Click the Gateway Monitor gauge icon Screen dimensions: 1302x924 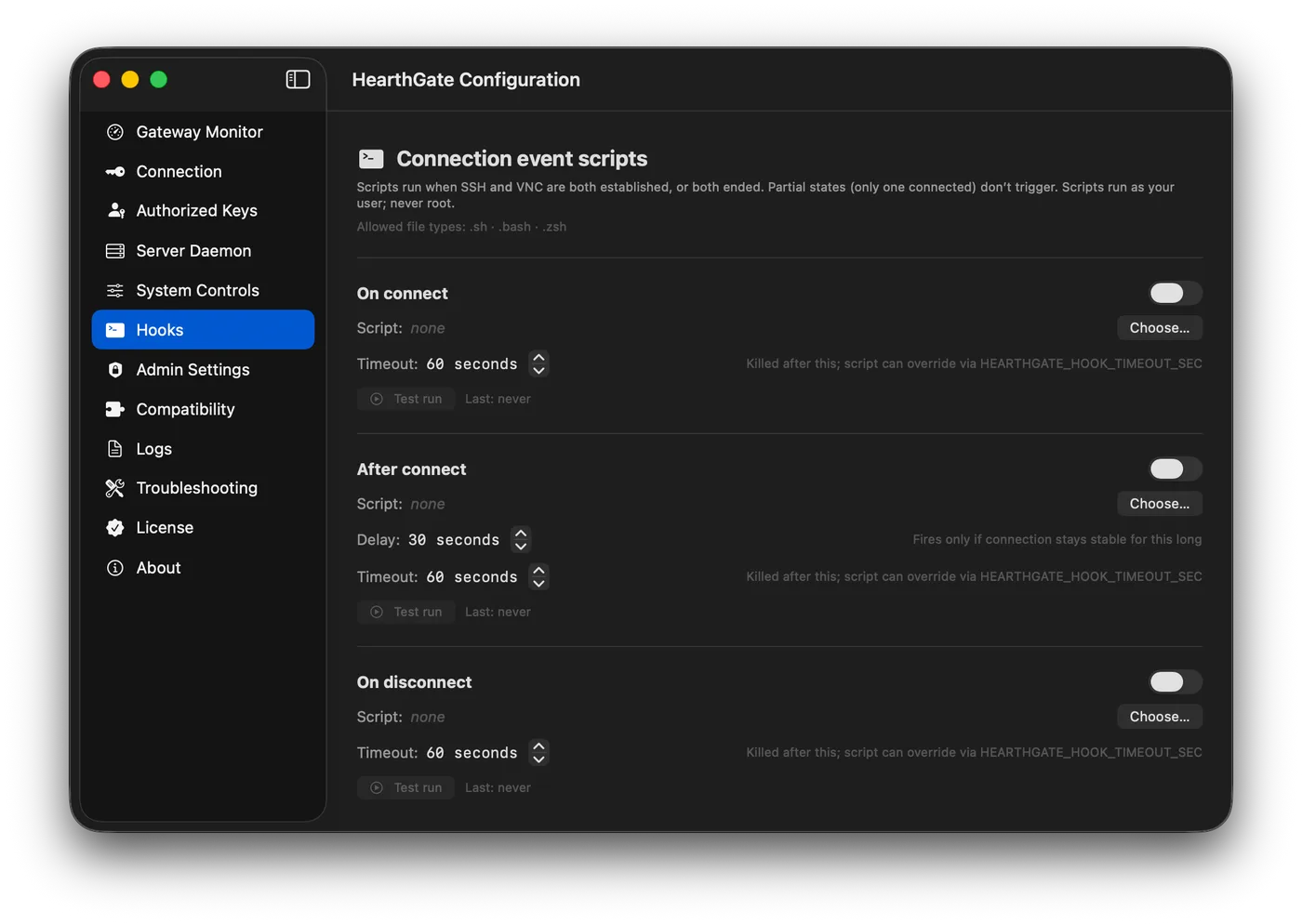click(115, 132)
